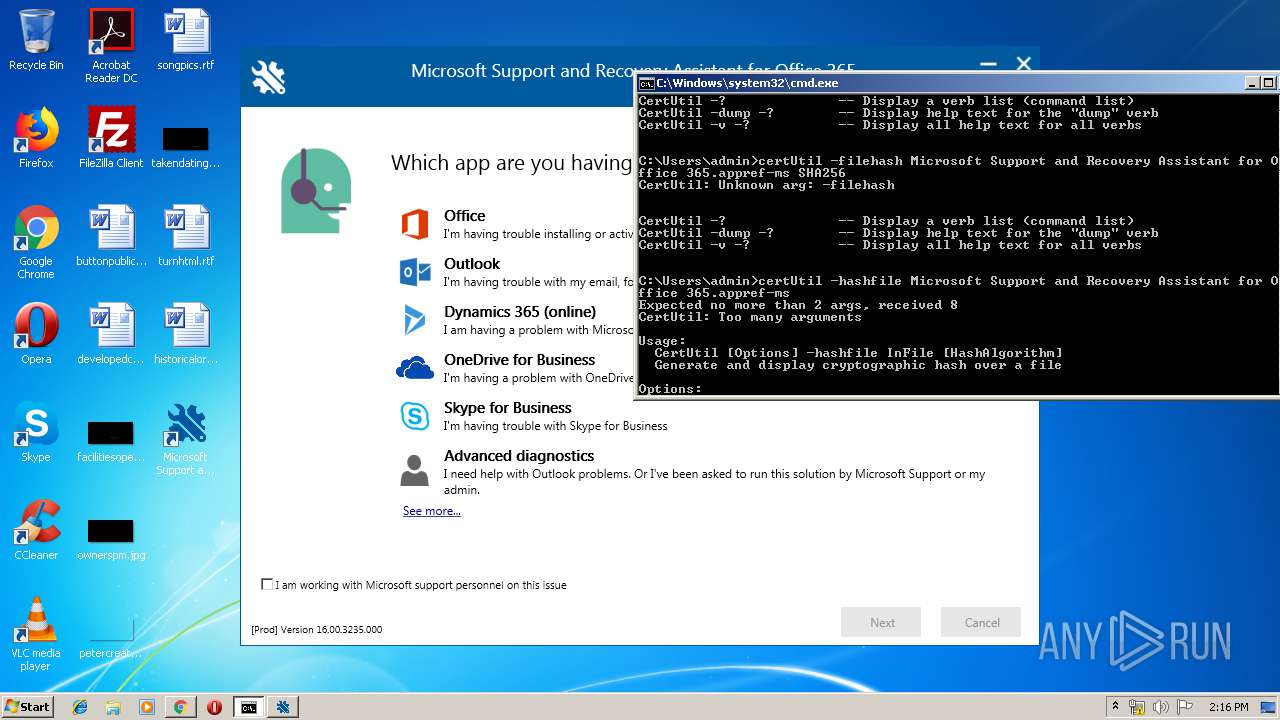Open songpics.rtf document on desktop
The width and height of the screenshot is (1280, 720).
tap(186, 40)
